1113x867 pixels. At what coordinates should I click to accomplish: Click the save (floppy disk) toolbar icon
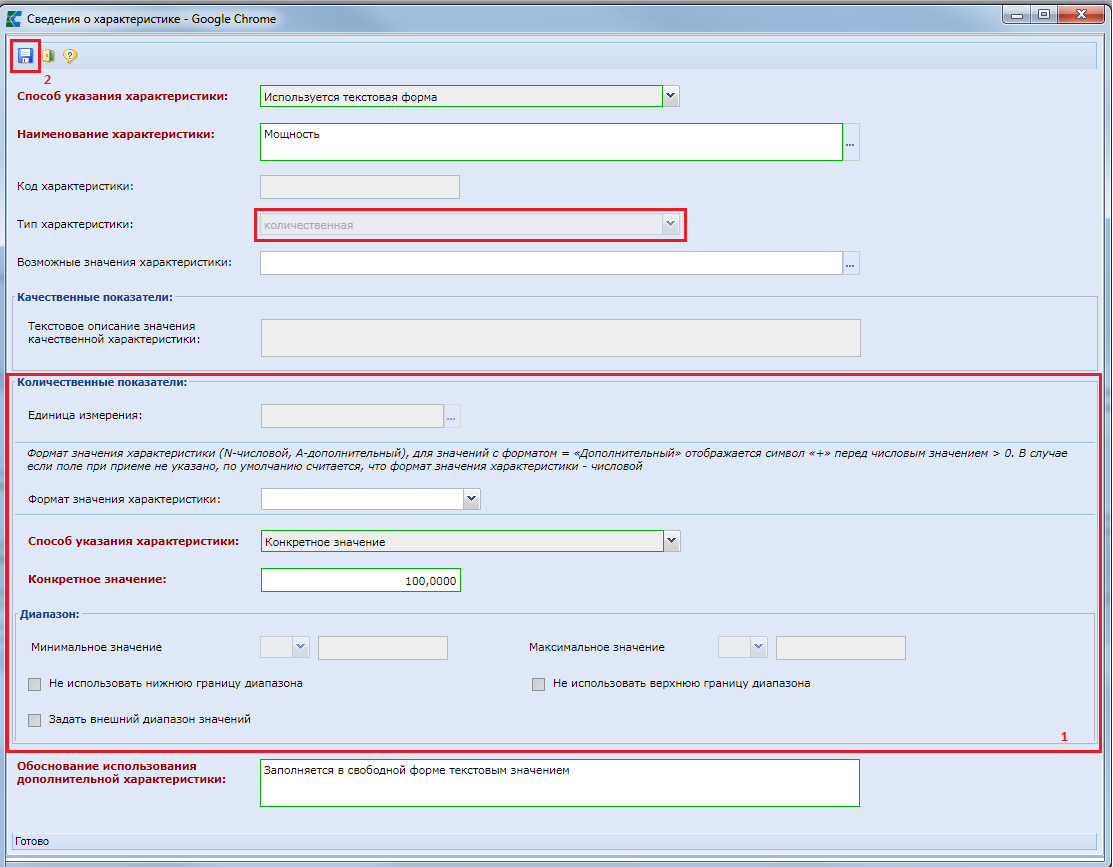pos(26,56)
